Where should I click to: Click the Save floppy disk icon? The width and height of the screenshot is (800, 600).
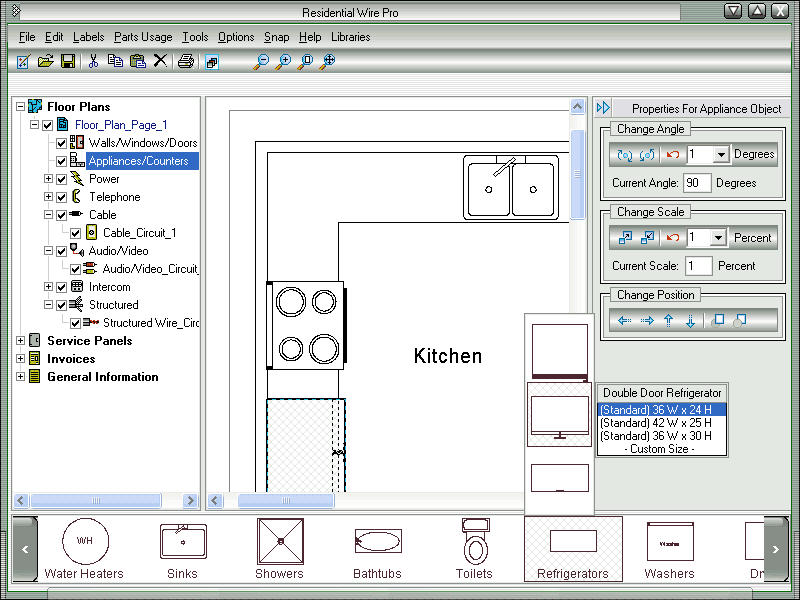click(68, 62)
